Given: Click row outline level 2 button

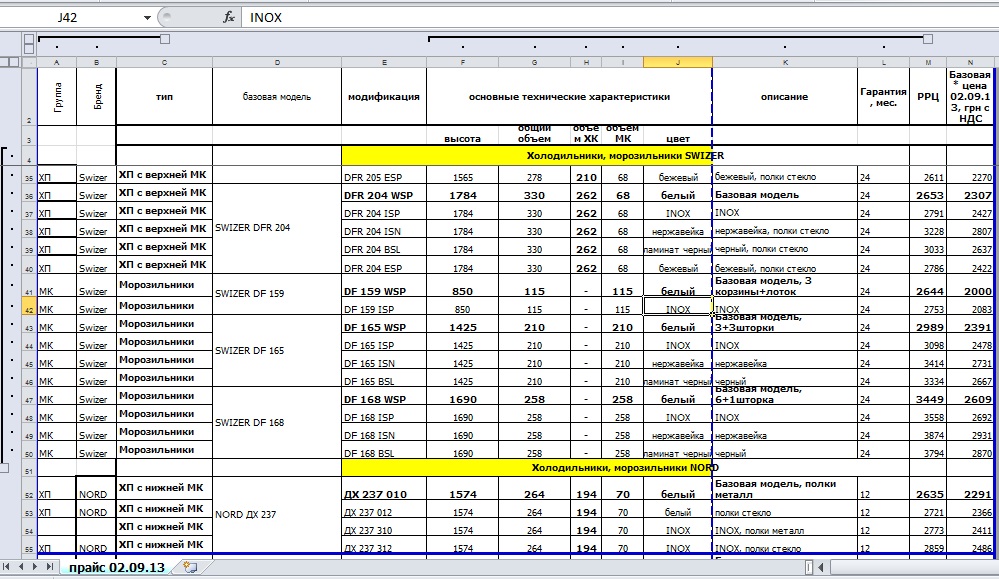Looking at the screenshot, I should coord(14,62).
